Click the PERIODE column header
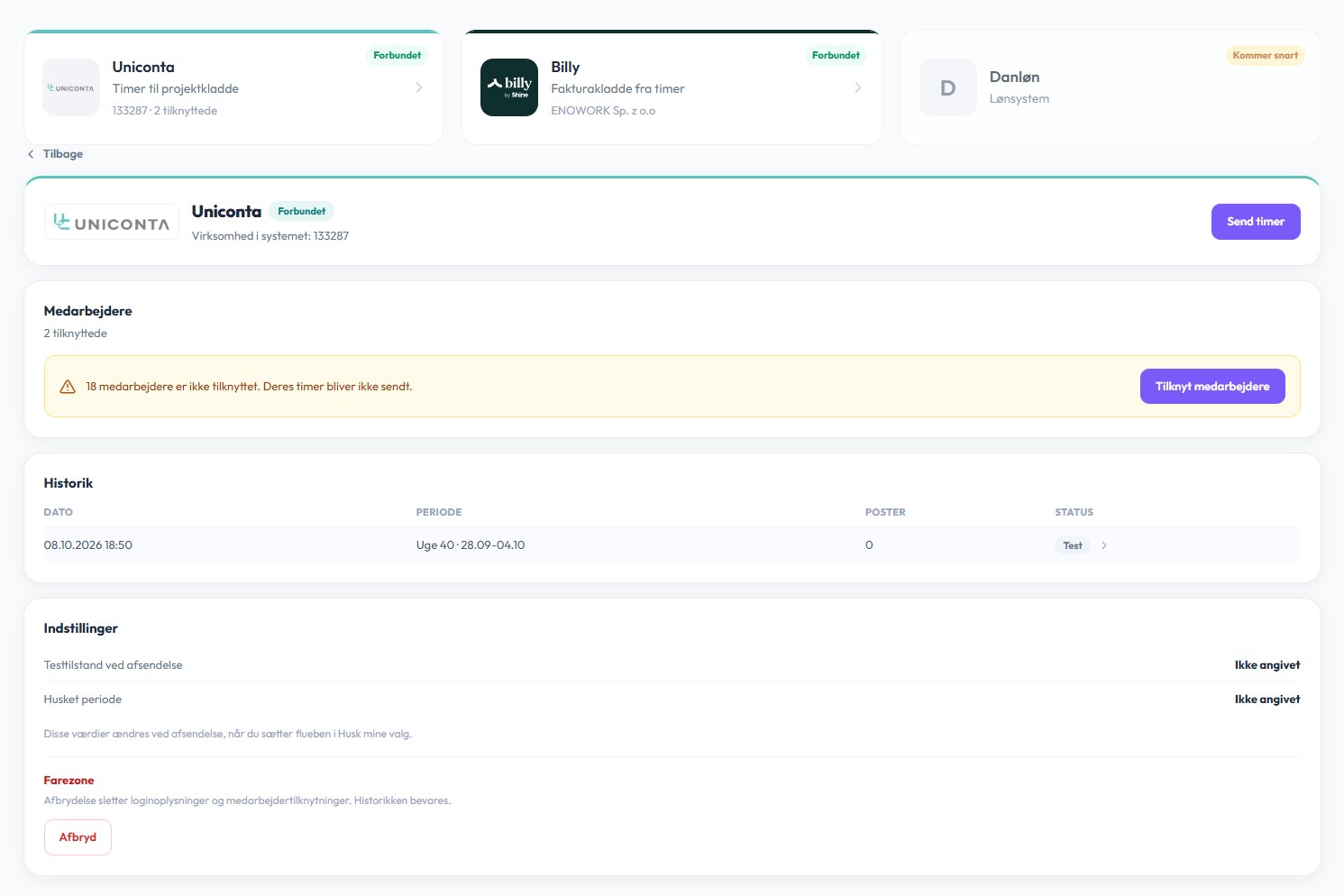 pyautogui.click(x=439, y=512)
